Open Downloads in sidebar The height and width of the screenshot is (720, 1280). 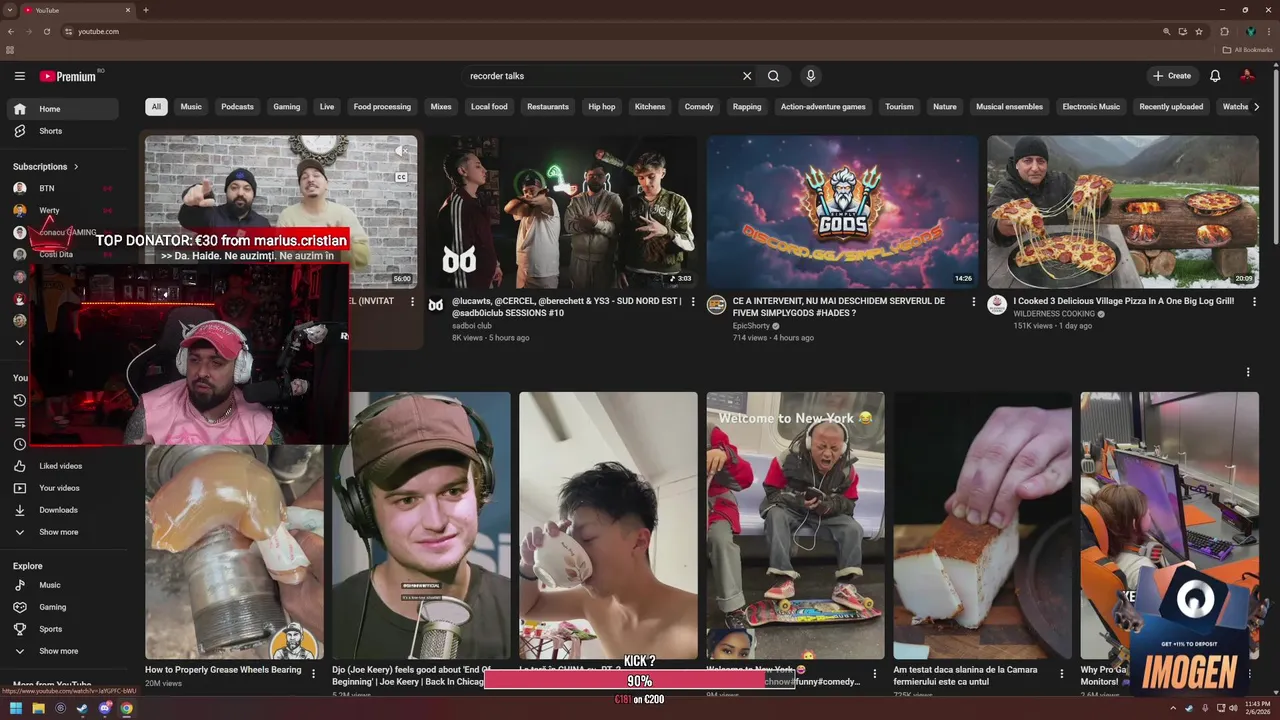[62, 510]
